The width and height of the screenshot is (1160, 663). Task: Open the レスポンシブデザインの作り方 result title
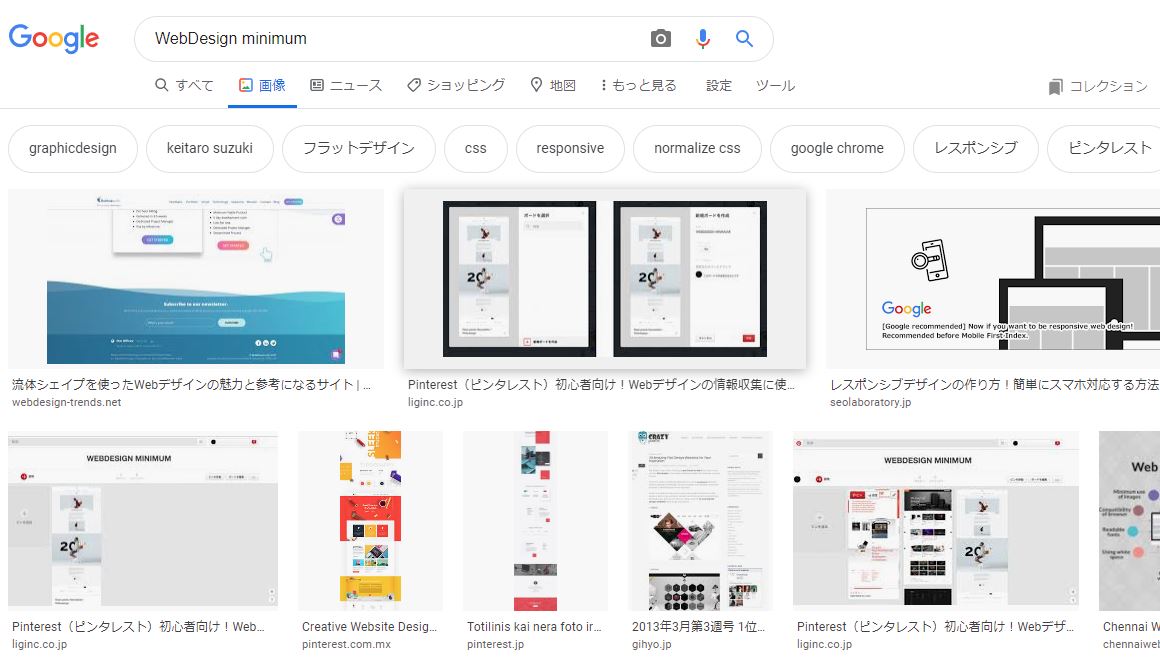point(995,385)
